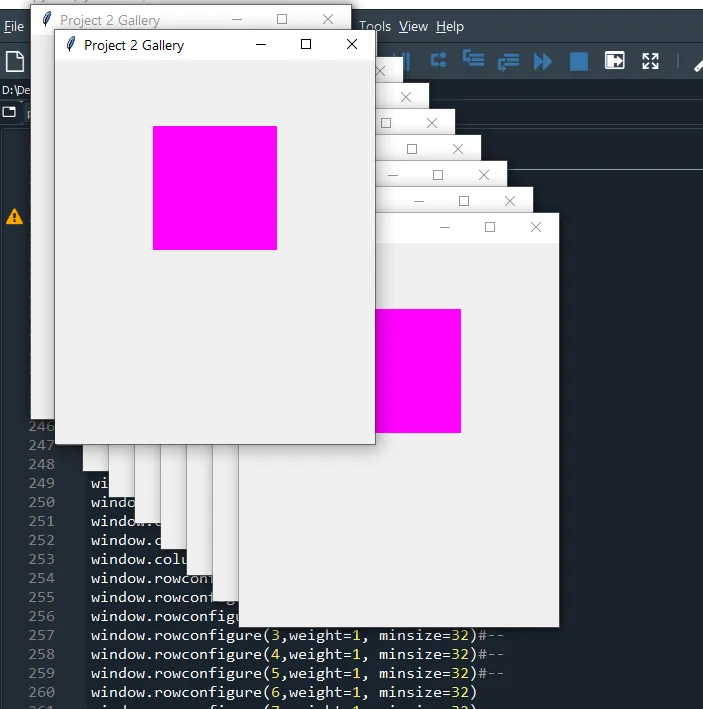This screenshot has height=709, width=703.
Task: Click the step into function debug icon
Action: (x=473, y=60)
